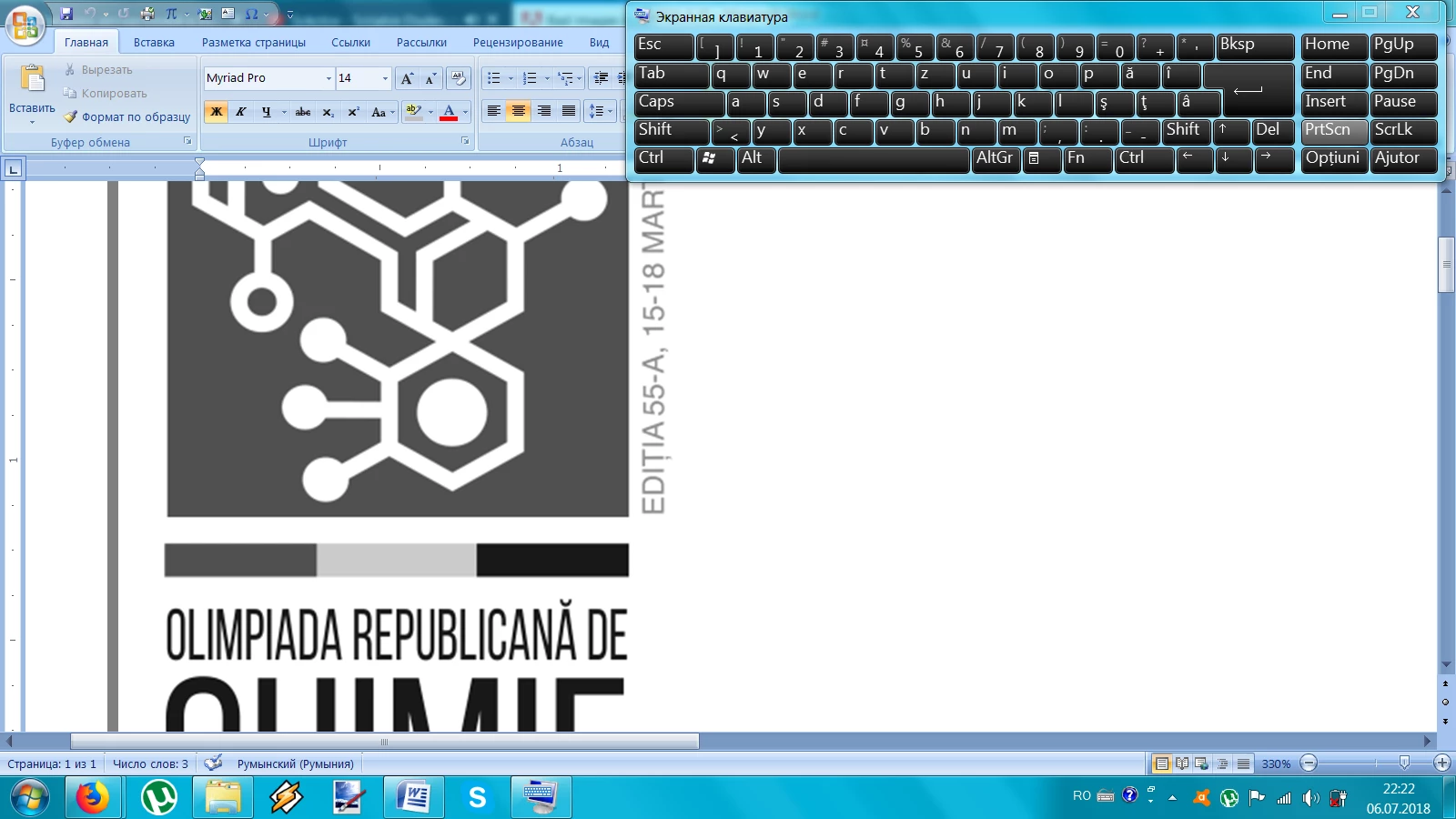1456x819 pixels.
Task: Click the spell check icon in status bar
Action: click(x=213, y=763)
